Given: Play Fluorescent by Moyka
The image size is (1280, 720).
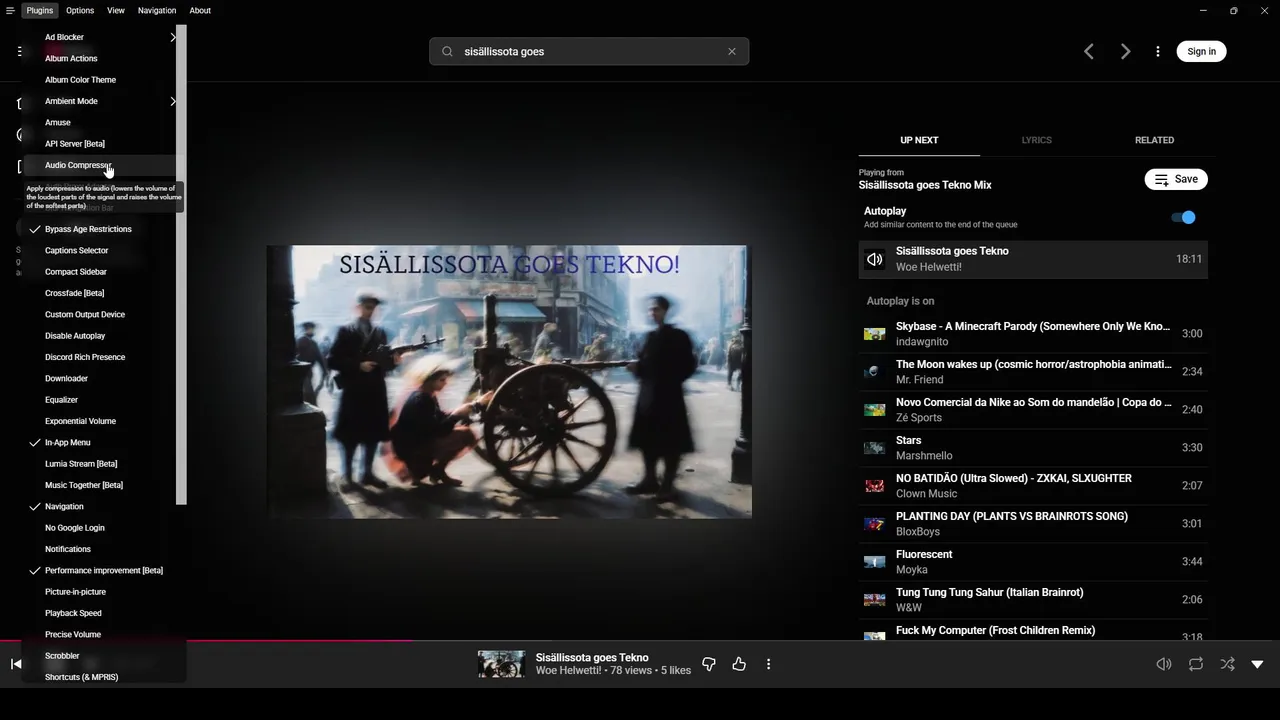Looking at the screenshot, I should 1033,562.
